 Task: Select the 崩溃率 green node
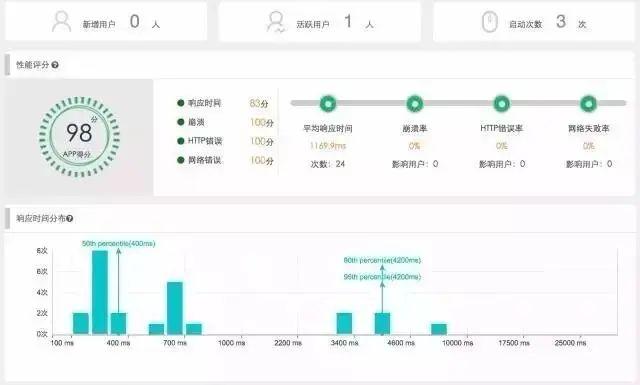tap(415, 104)
